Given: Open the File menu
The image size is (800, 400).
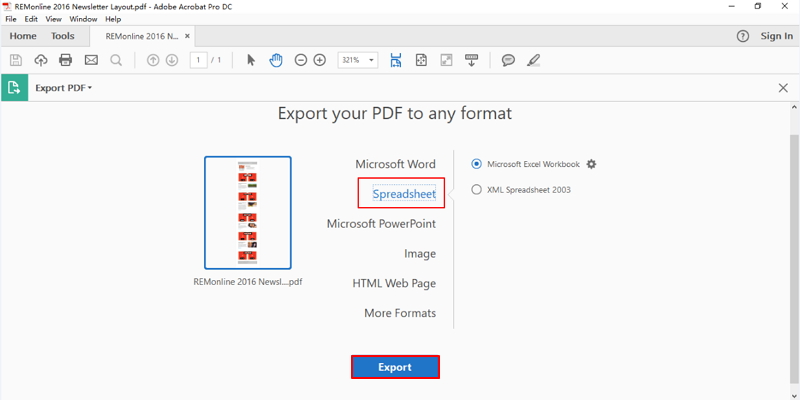Looking at the screenshot, I should pos(11,19).
